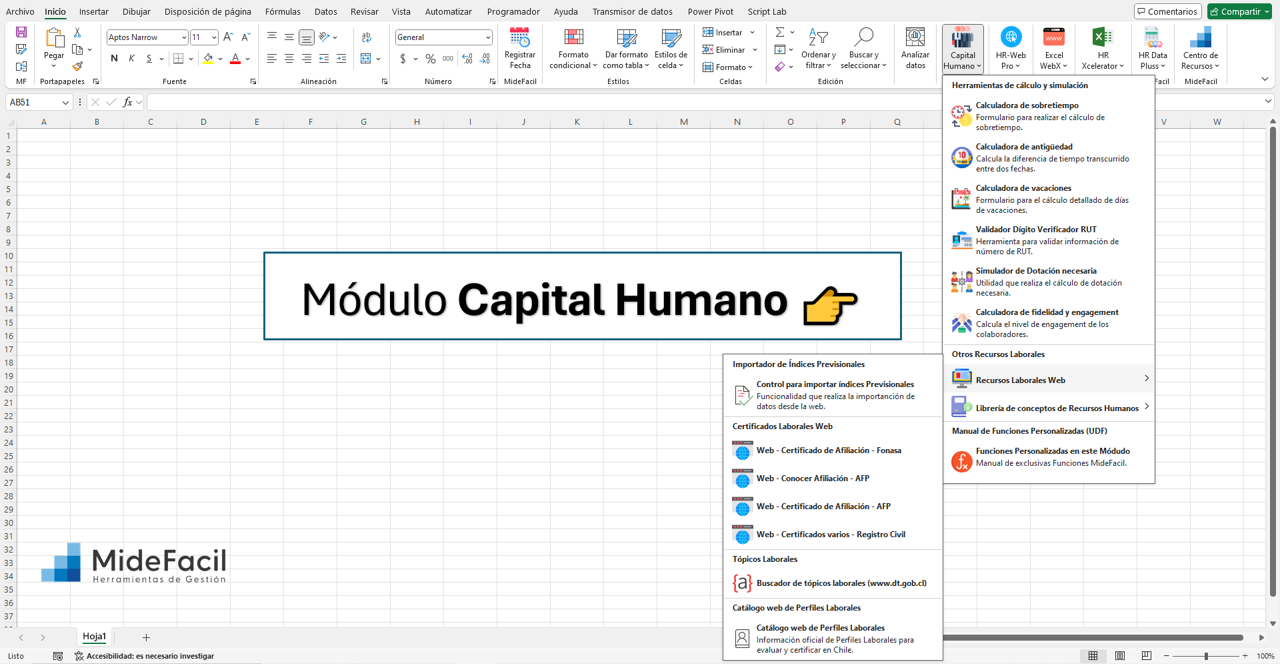Click the wrap text icon

(x=367, y=37)
